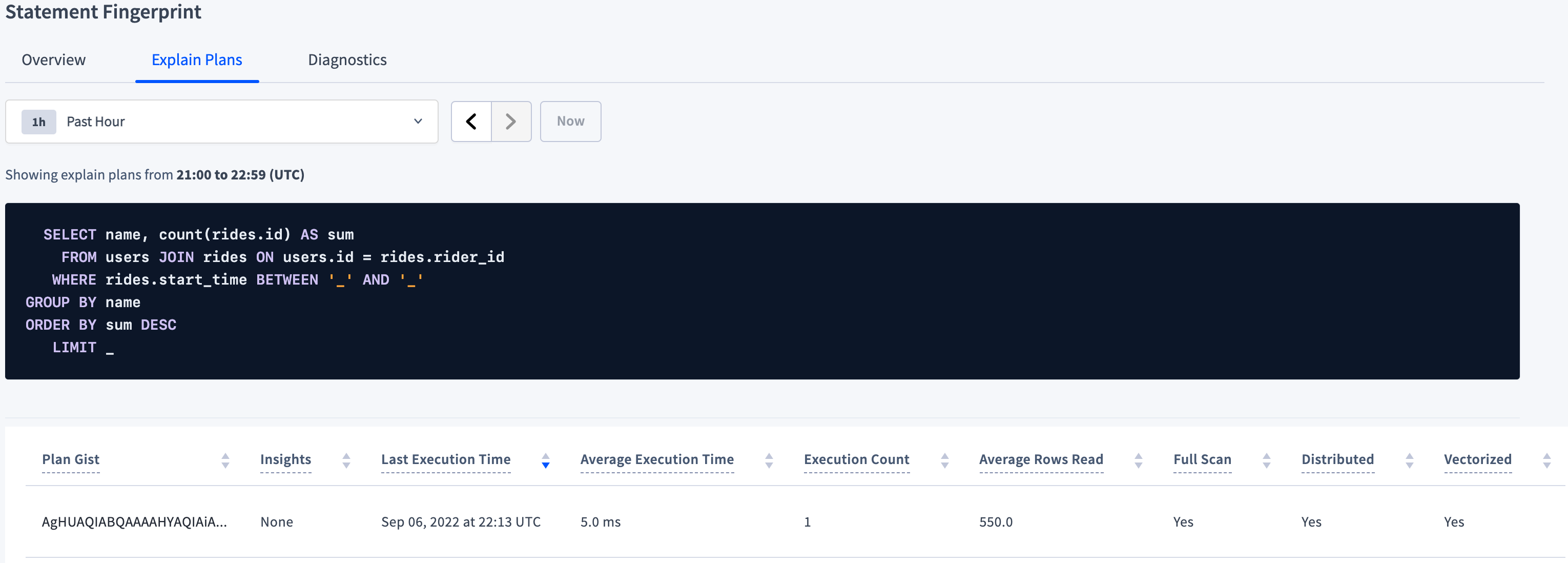Sort by Plan Gist column arrows

[x=225, y=460]
